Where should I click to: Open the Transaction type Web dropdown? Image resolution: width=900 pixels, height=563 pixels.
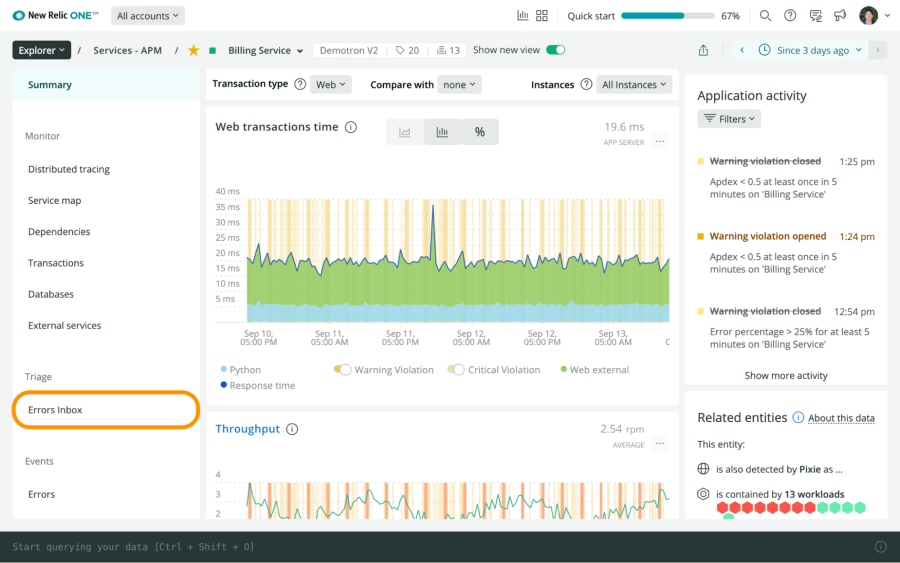(x=331, y=85)
